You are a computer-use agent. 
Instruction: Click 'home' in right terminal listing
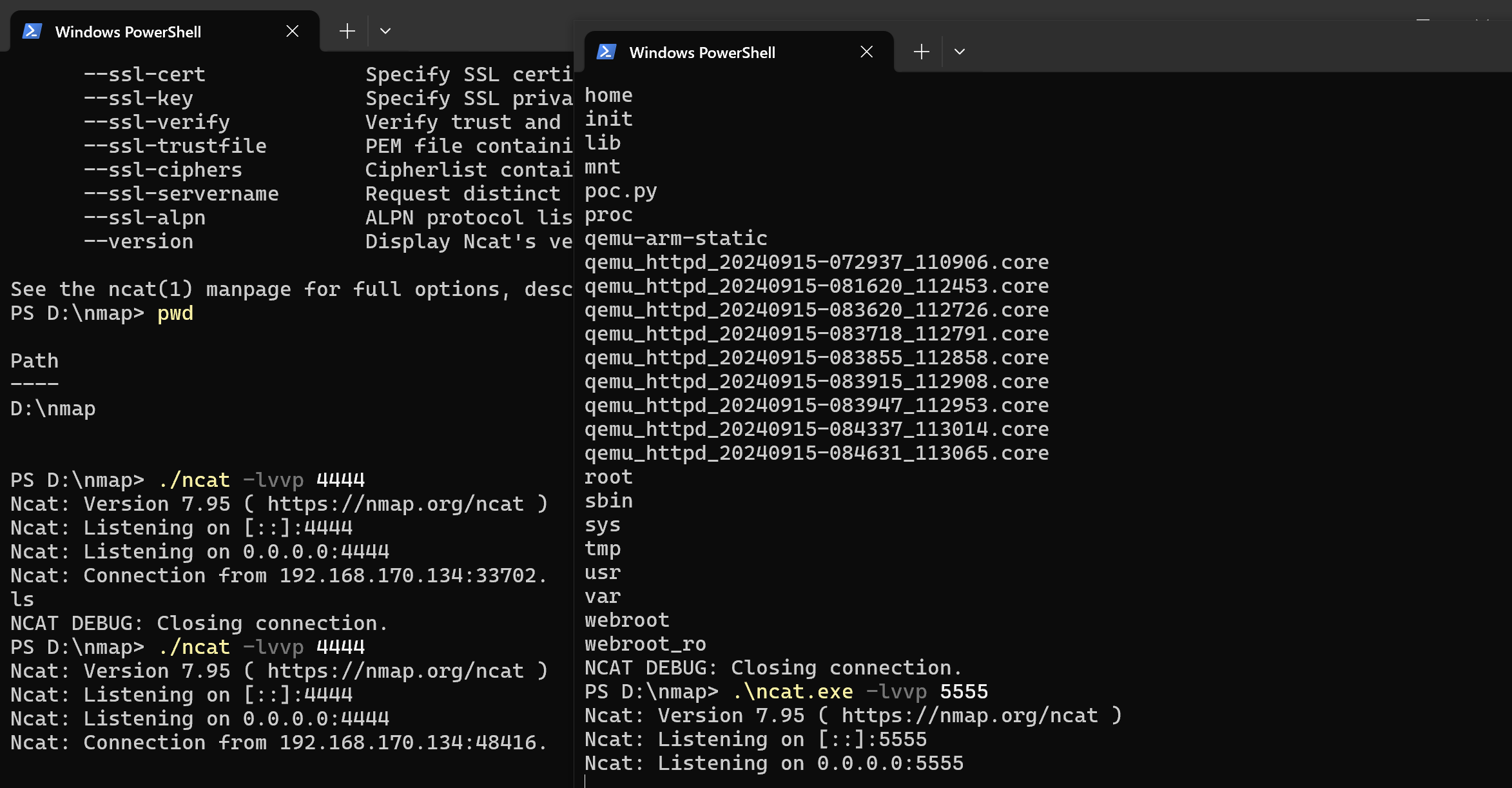pos(608,95)
